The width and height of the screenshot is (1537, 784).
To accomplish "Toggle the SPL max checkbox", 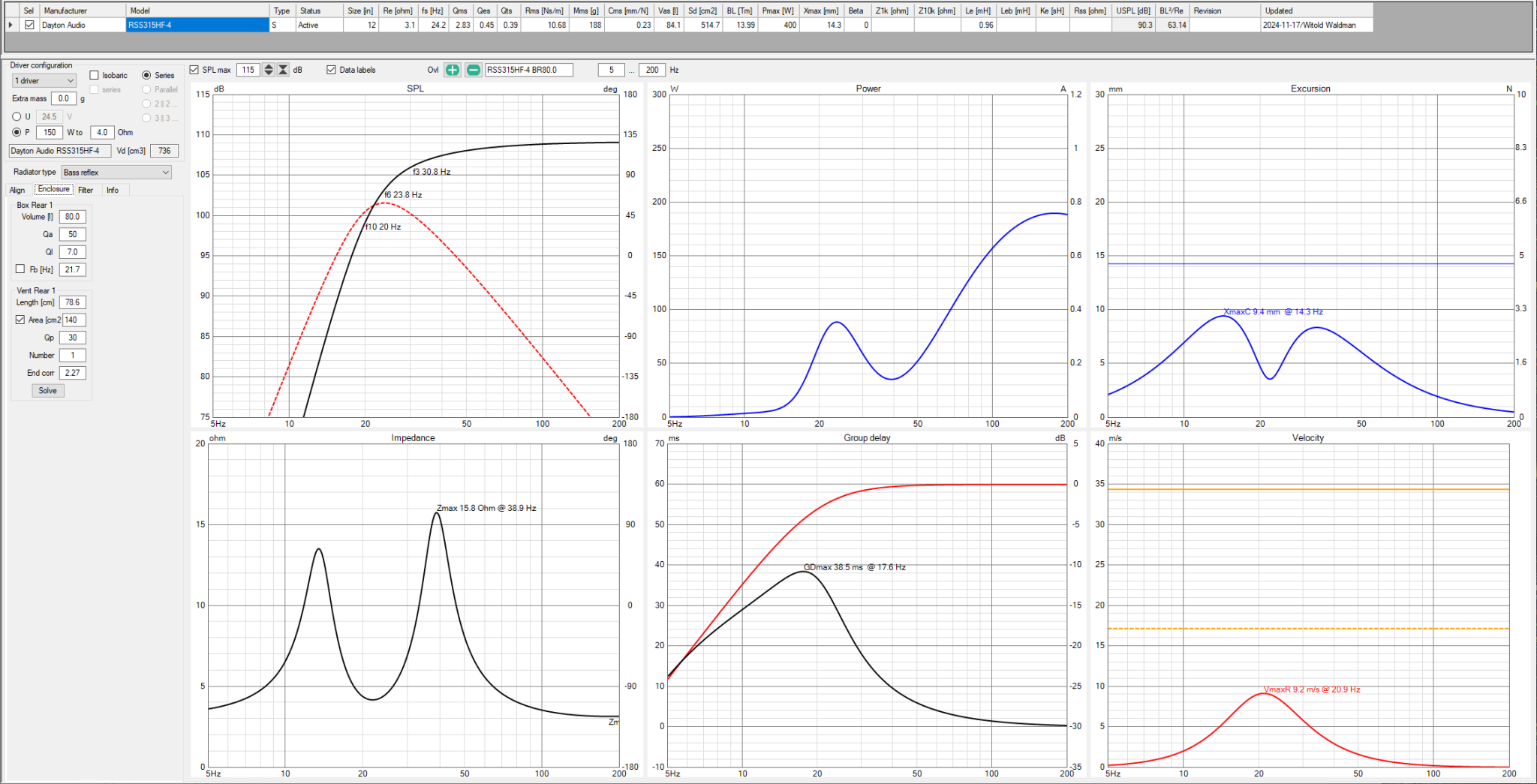I will click(x=194, y=70).
